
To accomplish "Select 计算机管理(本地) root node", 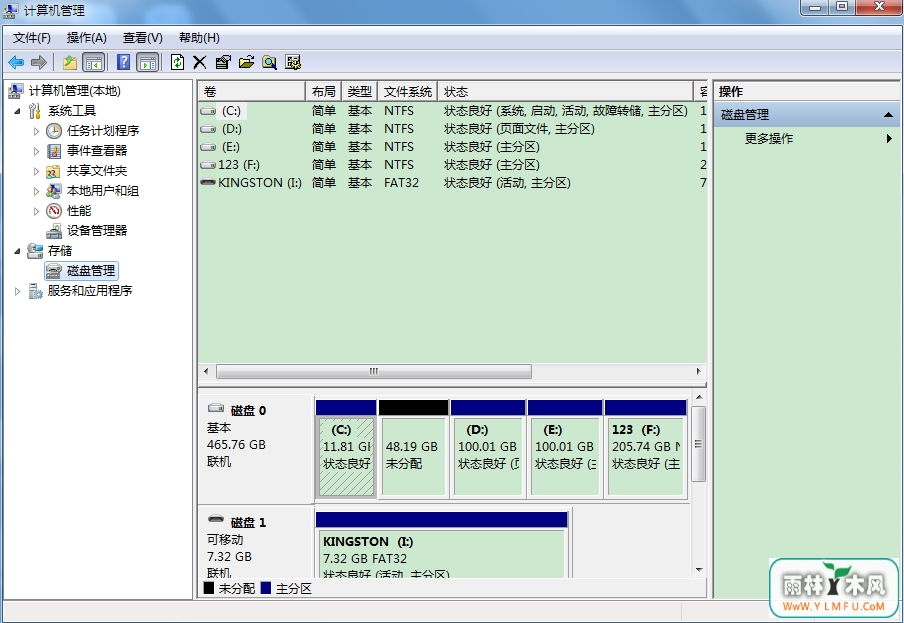I will tap(74, 90).
